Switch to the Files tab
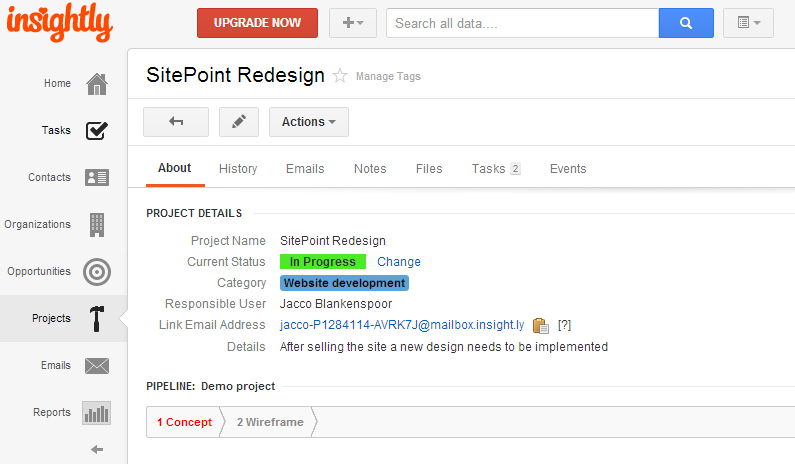Screen dimensions: 795x464 429,169
